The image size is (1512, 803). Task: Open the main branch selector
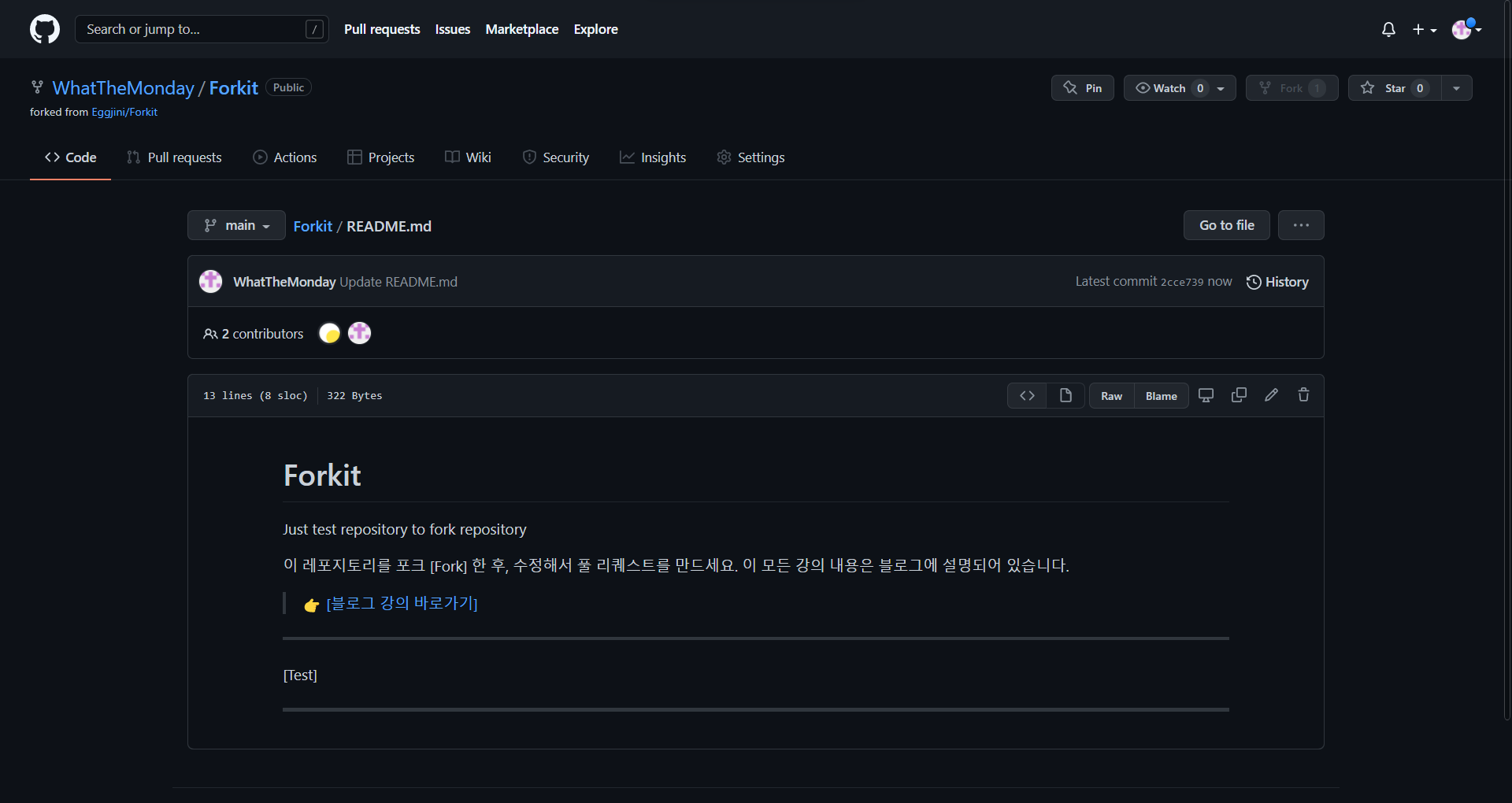tap(236, 225)
